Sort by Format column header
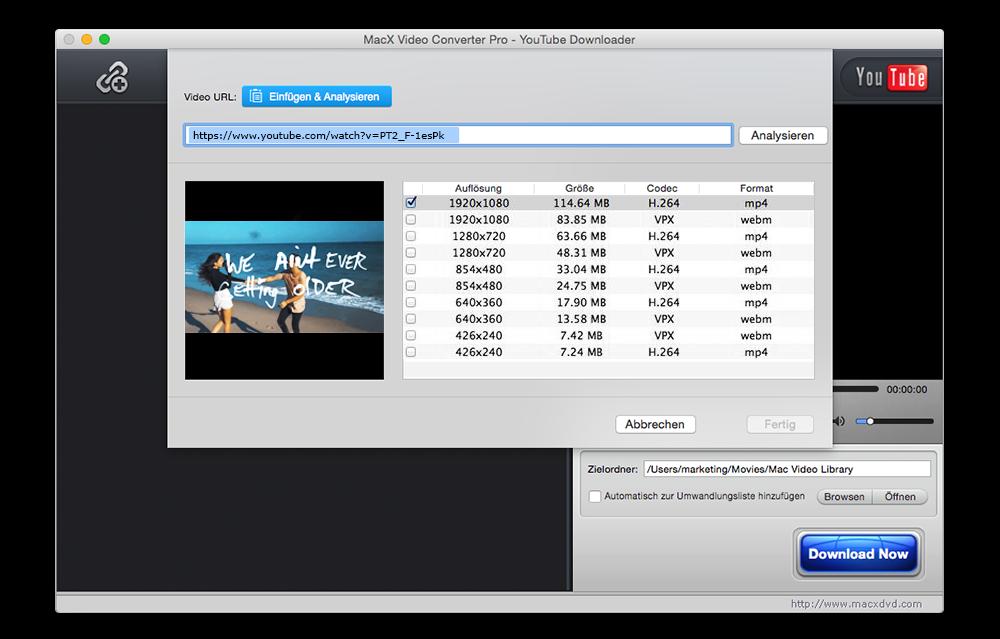The image size is (1000, 639). coord(756,188)
